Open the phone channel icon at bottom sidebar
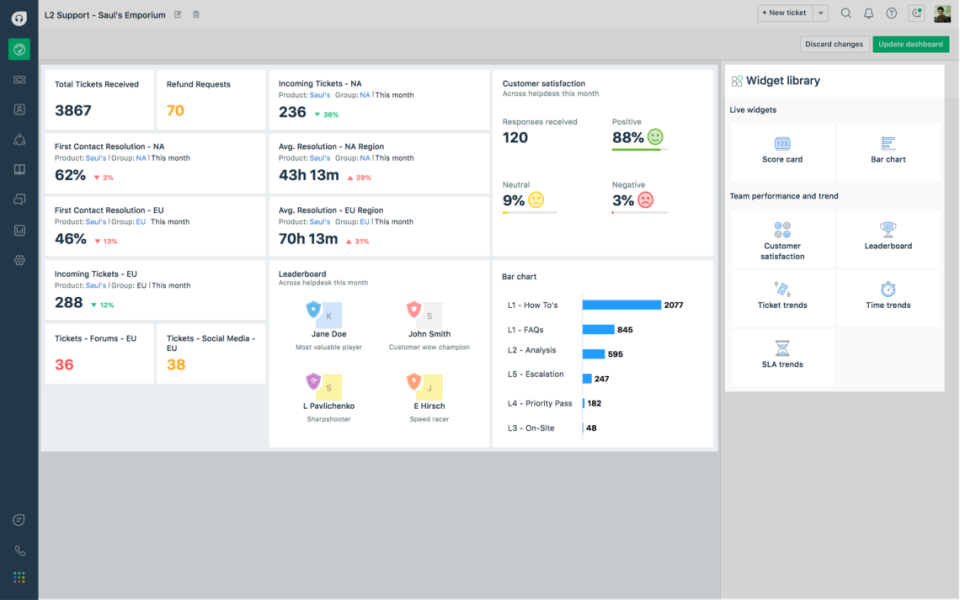Image resolution: width=960 pixels, height=600 pixels. click(19, 551)
